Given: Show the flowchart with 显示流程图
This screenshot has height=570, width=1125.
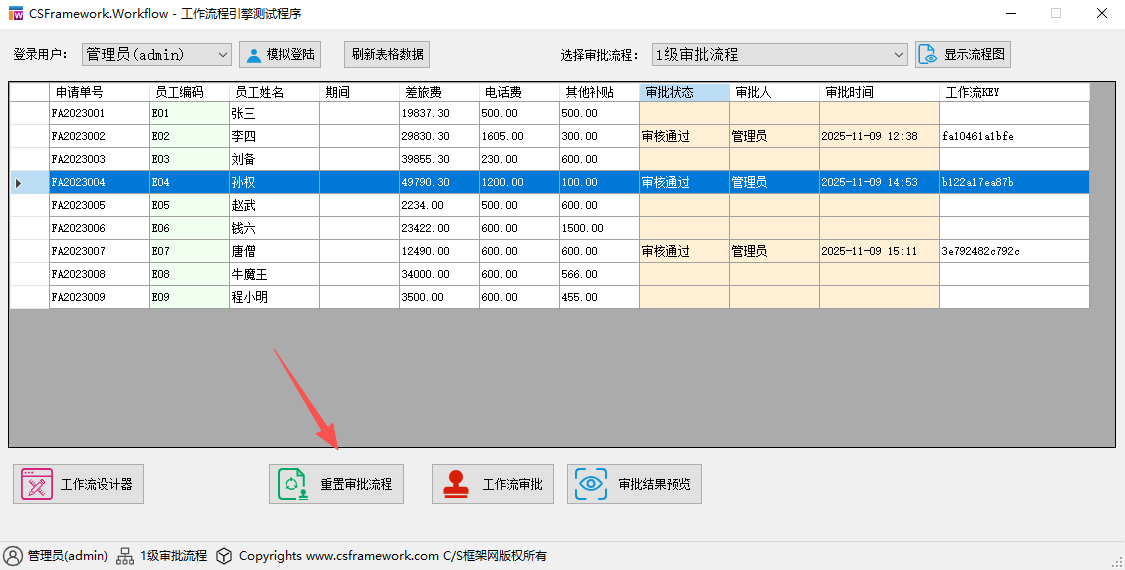Looking at the screenshot, I should [x=963, y=55].
